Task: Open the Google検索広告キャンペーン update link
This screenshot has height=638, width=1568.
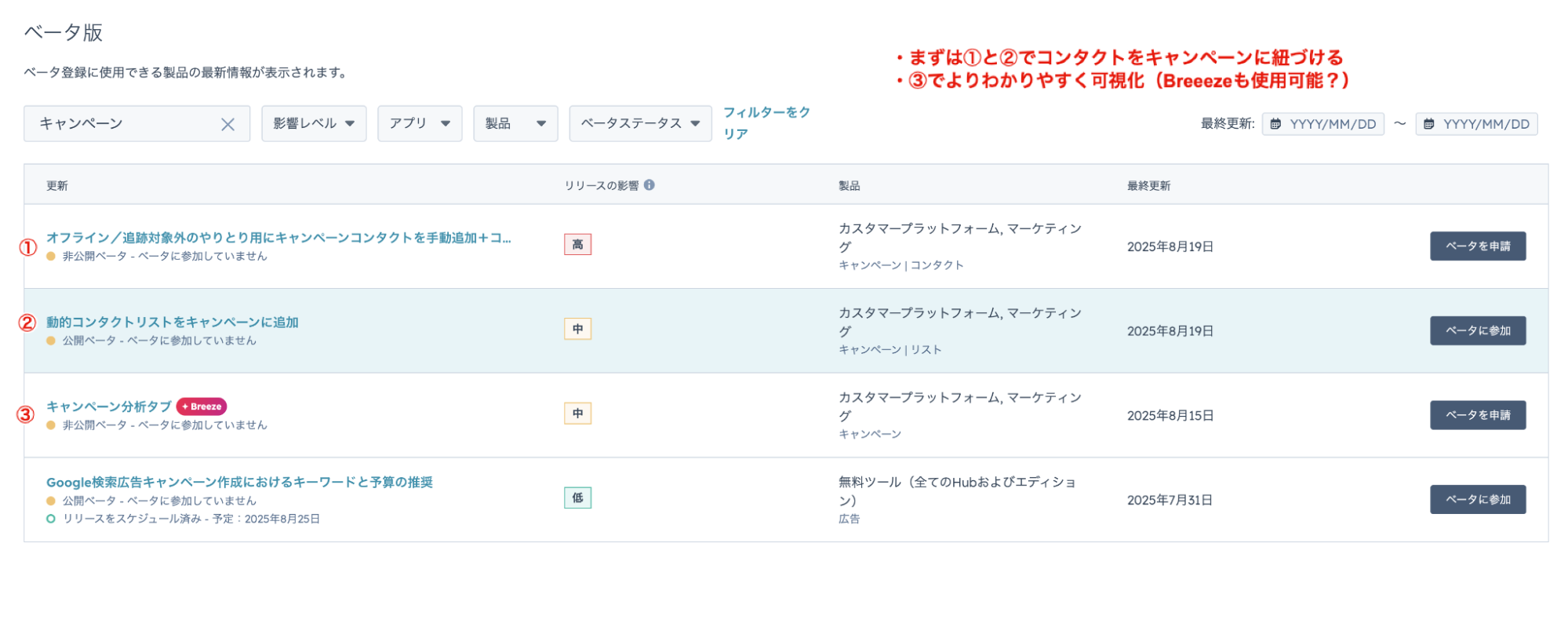Action: 239,483
